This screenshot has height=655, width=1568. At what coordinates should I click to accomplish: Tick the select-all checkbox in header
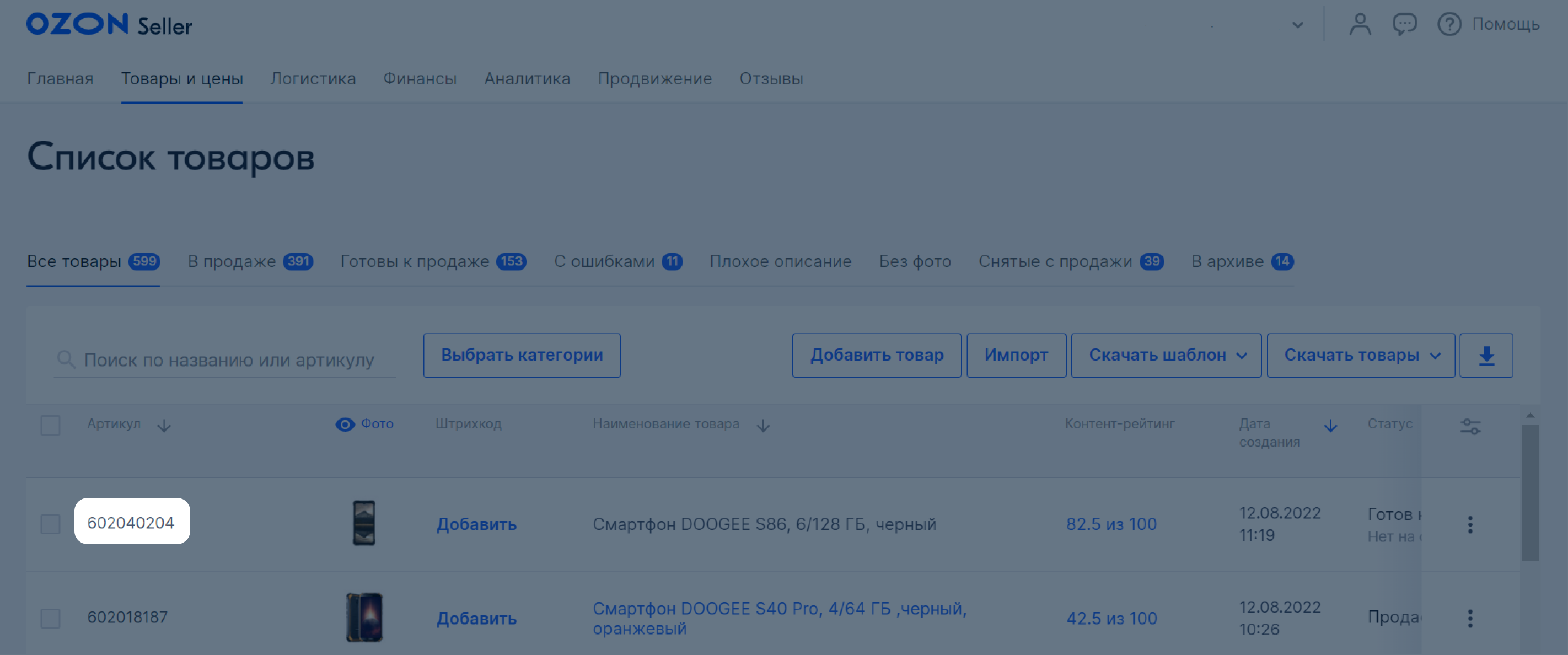51,425
